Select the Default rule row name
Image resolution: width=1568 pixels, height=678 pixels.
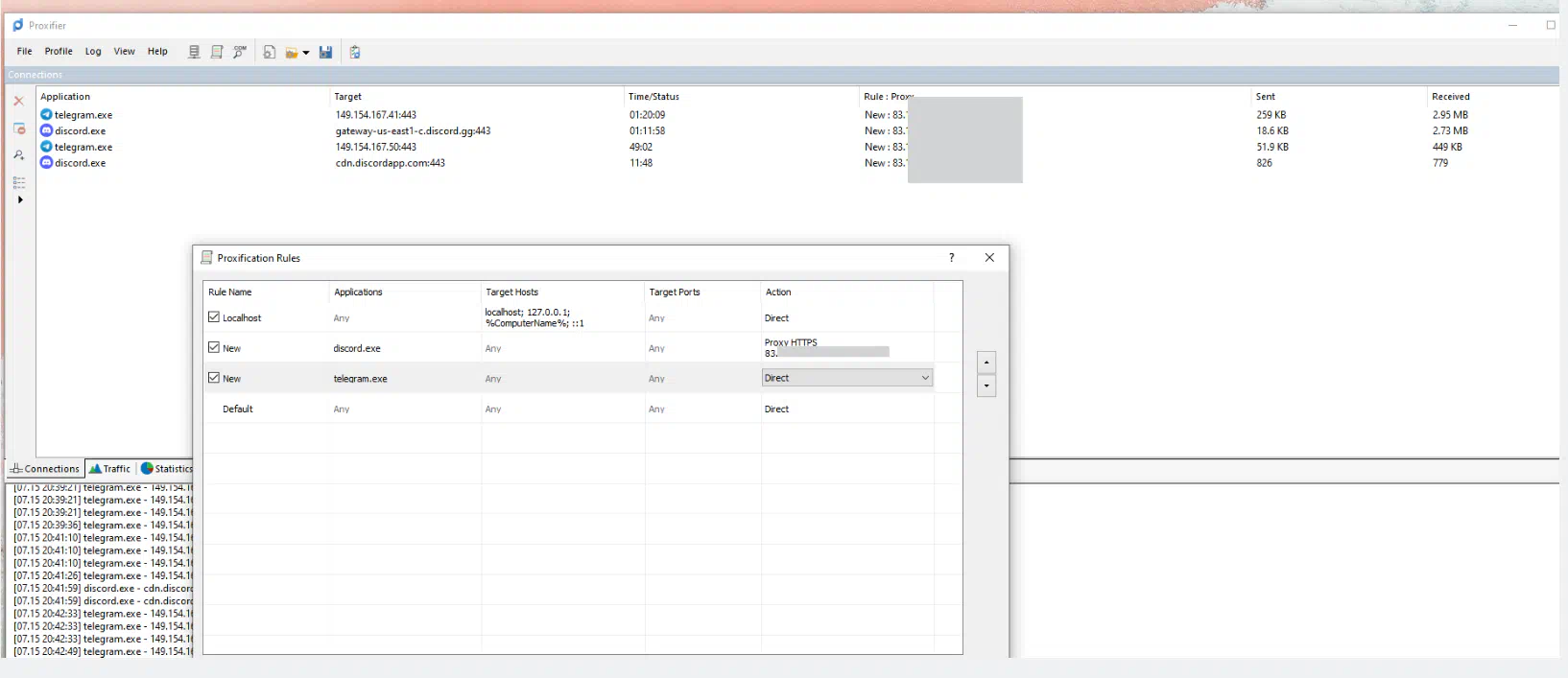238,409
